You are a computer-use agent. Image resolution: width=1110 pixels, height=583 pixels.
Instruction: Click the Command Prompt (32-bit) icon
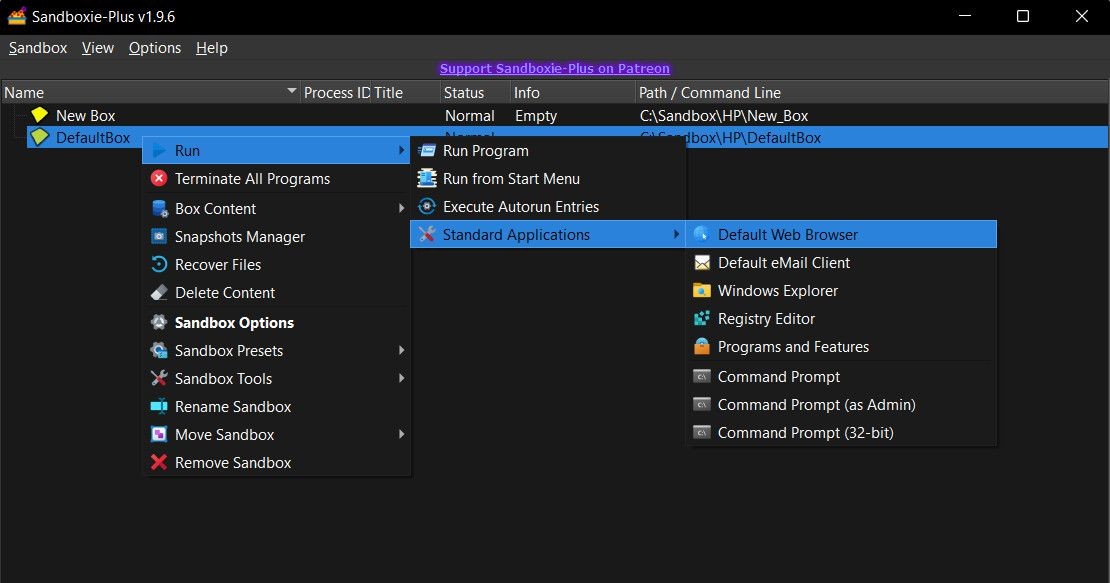click(x=702, y=432)
